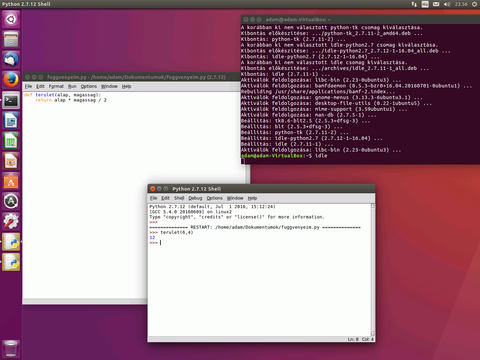Open the session gear menu in top panel
480x360 pixels.
coord(474,4)
